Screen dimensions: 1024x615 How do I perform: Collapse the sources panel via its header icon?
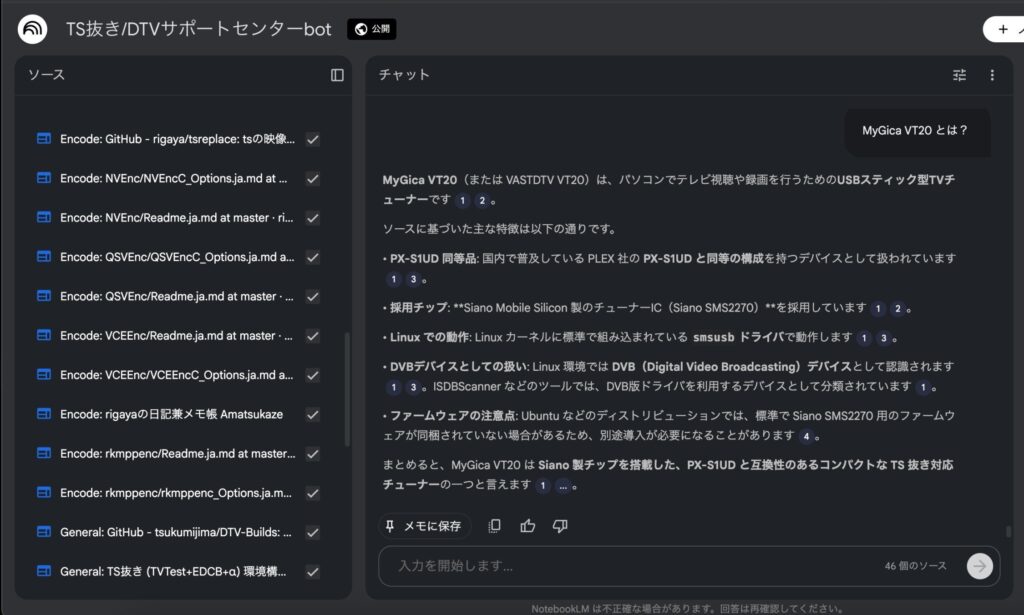pos(337,75)
